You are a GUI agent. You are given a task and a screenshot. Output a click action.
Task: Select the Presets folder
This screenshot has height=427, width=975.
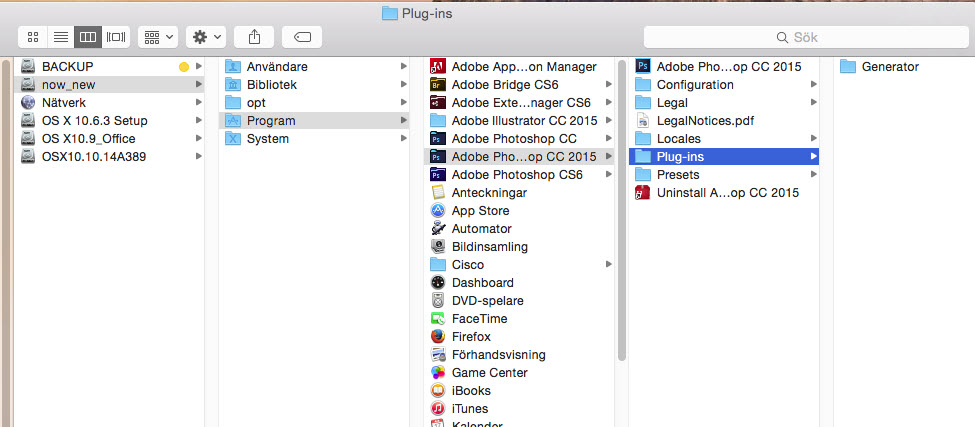pyautogui.click(x=724, y=175)
